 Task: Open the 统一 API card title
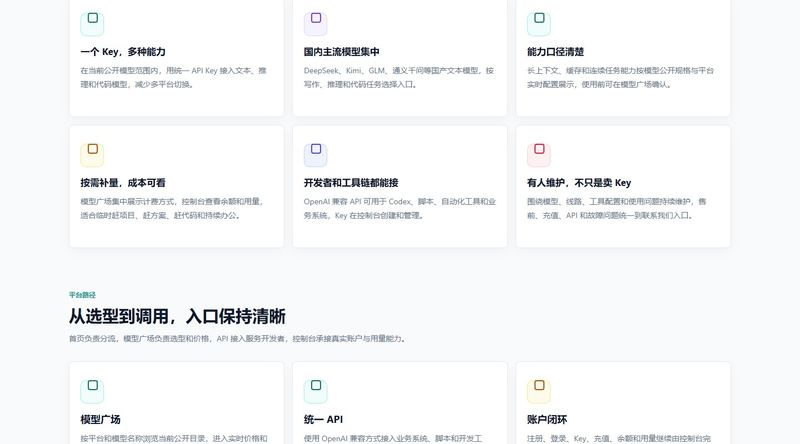coord(323,420)
